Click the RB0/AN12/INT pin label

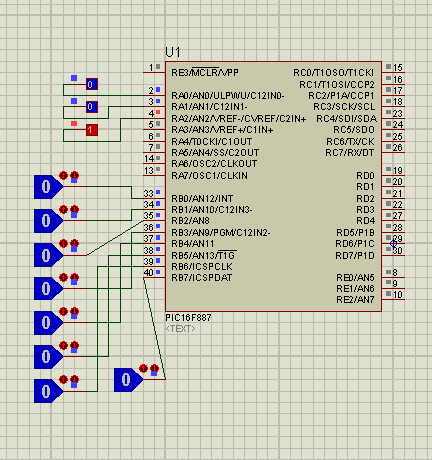202,199
